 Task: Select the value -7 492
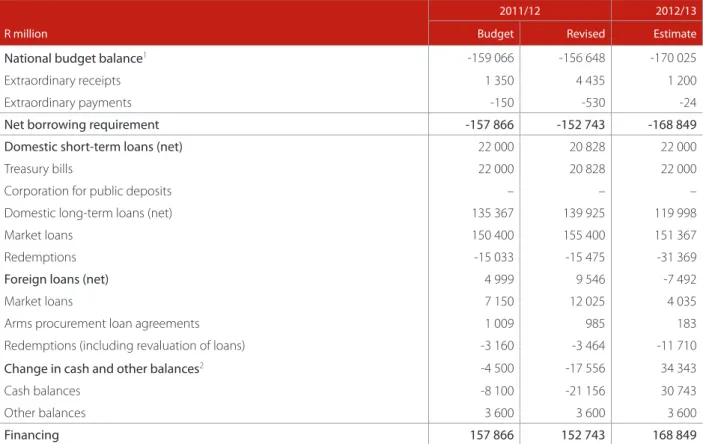[x=680, y=279]
